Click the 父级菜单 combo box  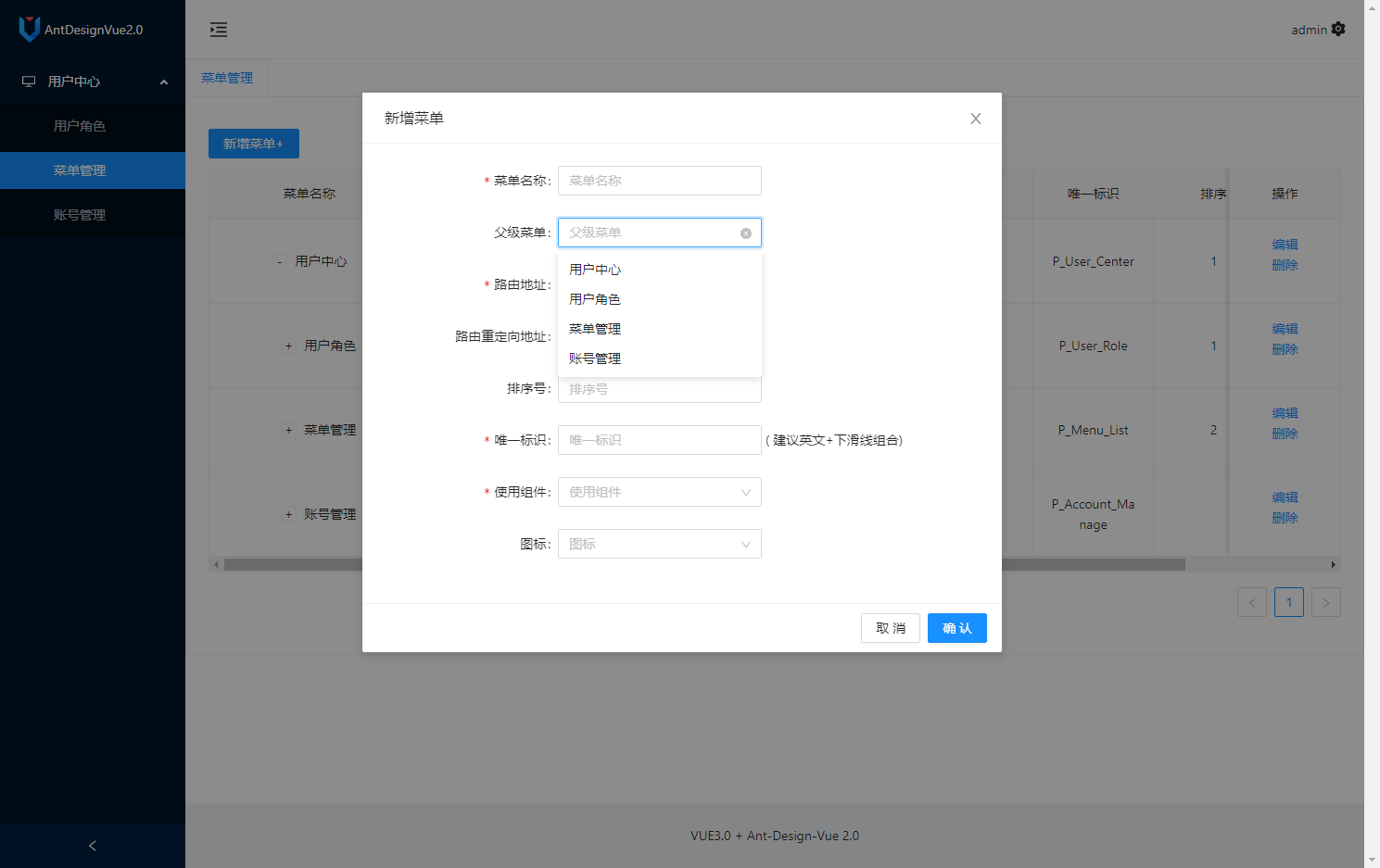pos(660,233)
